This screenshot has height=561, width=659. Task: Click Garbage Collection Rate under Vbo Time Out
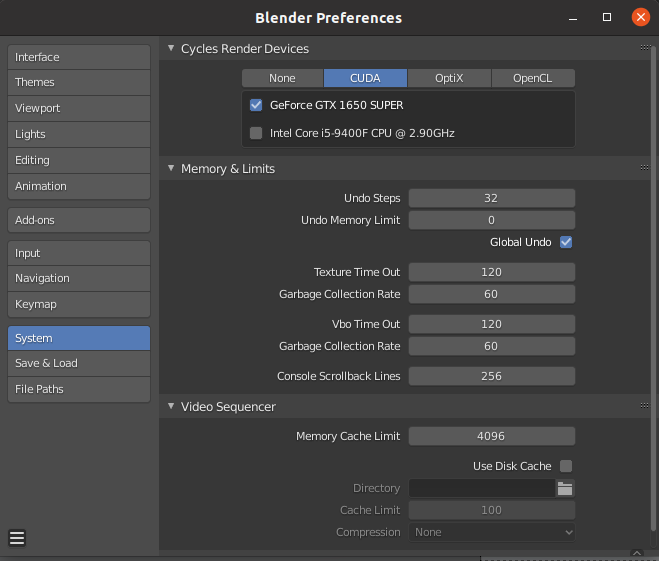(x=492, y=346)
